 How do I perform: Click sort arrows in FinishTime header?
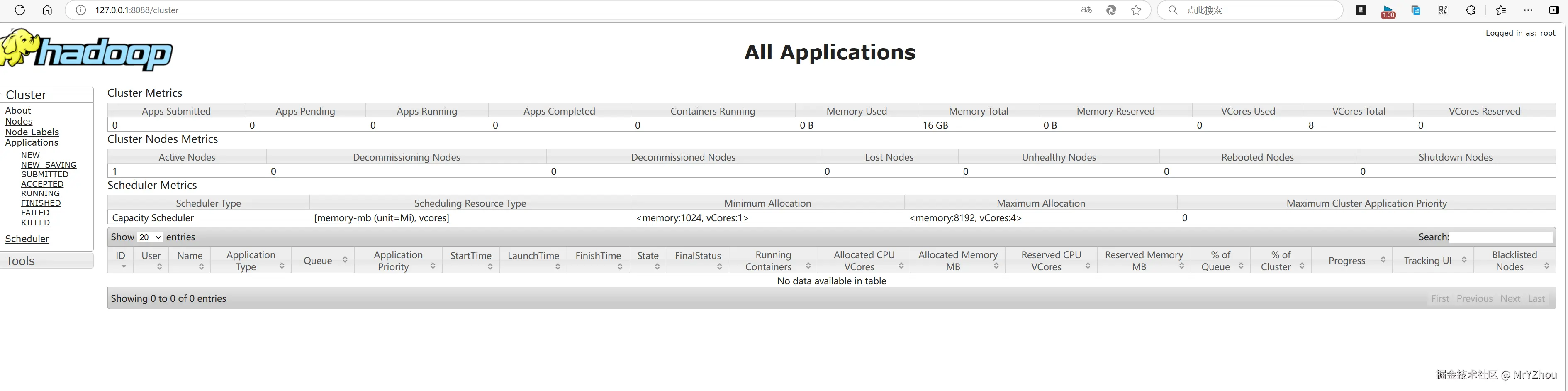pos(620,267)
